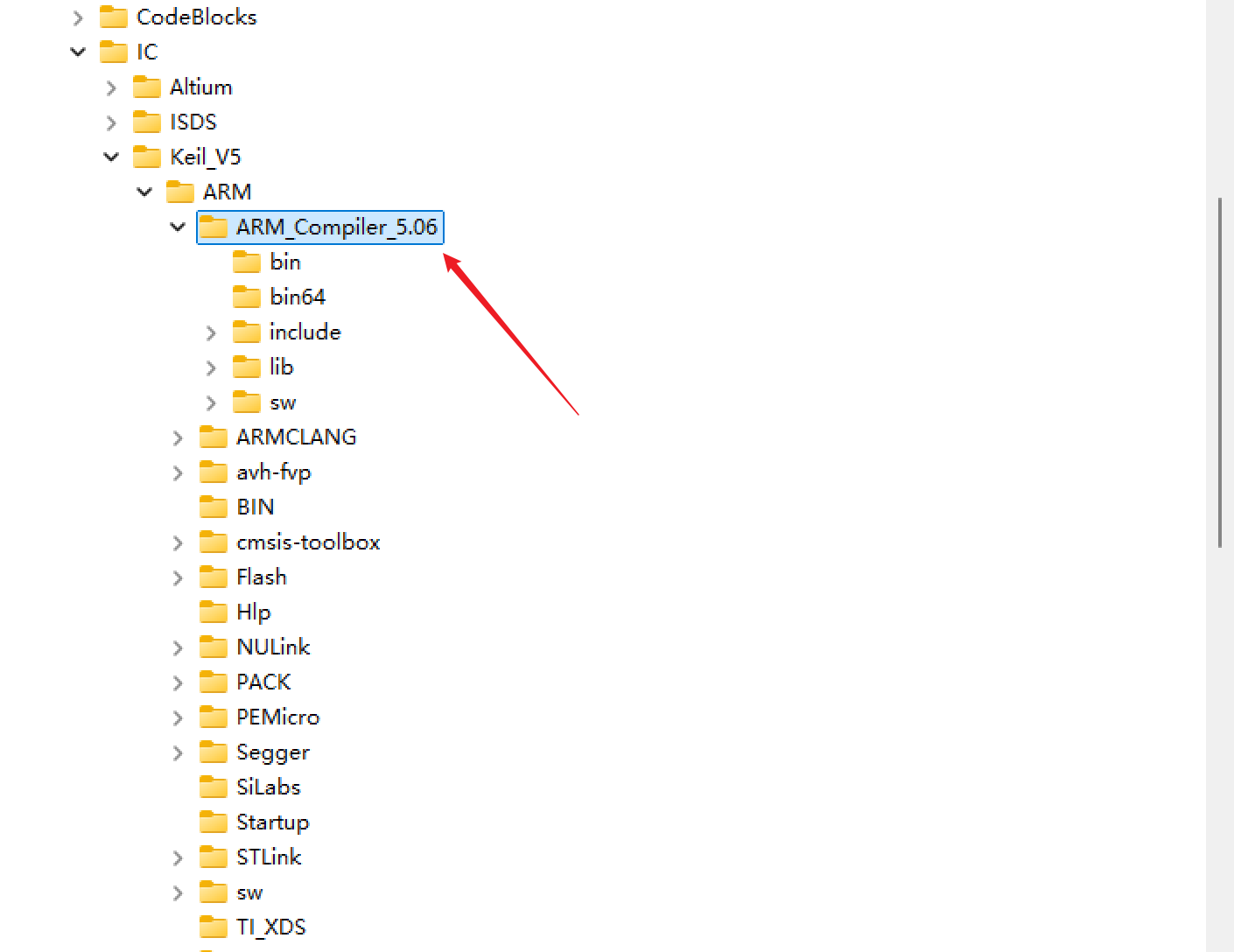Expand the Altium folder chevron
This screenshot has height=952, width=1234.
click(111, 87)
